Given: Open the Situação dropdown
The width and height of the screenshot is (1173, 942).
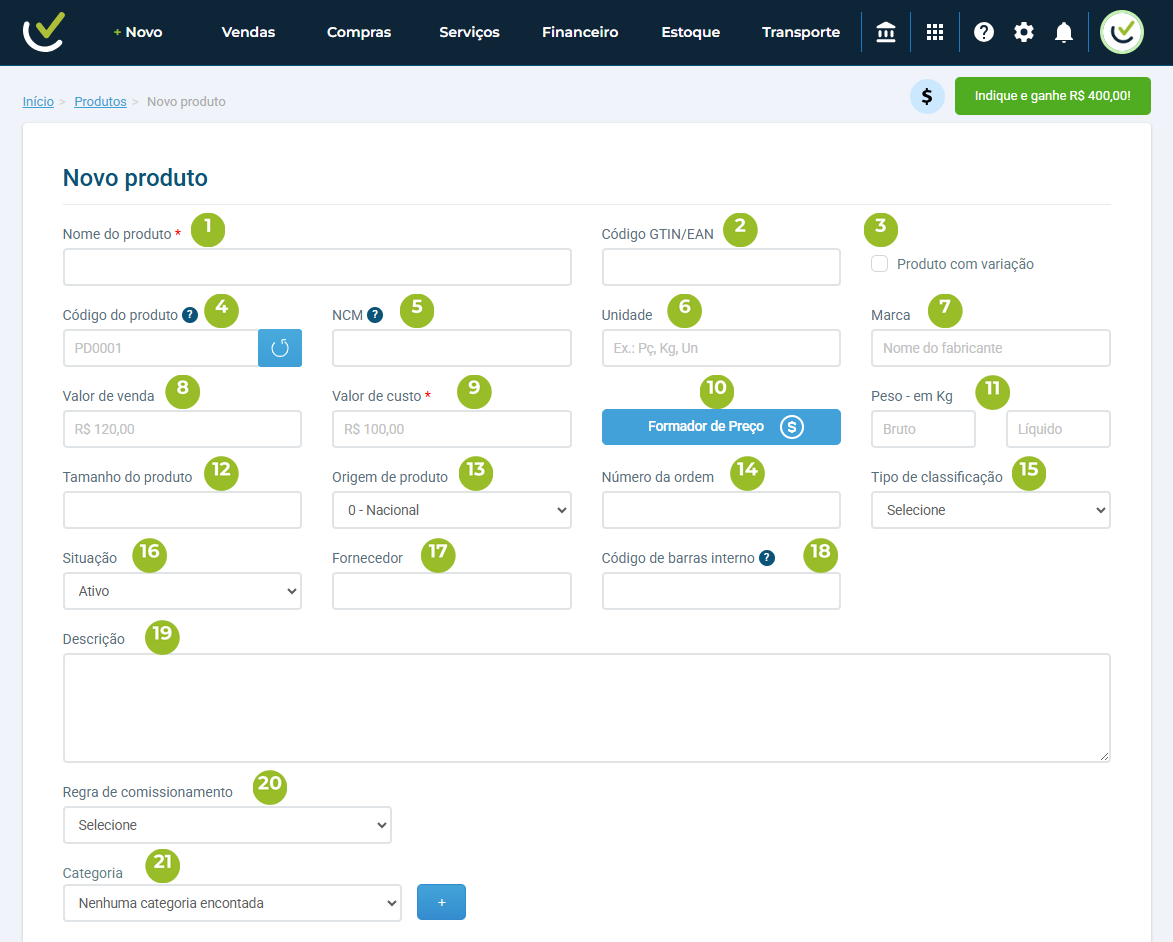Looking at the screenshot, I should click(183, 591).
